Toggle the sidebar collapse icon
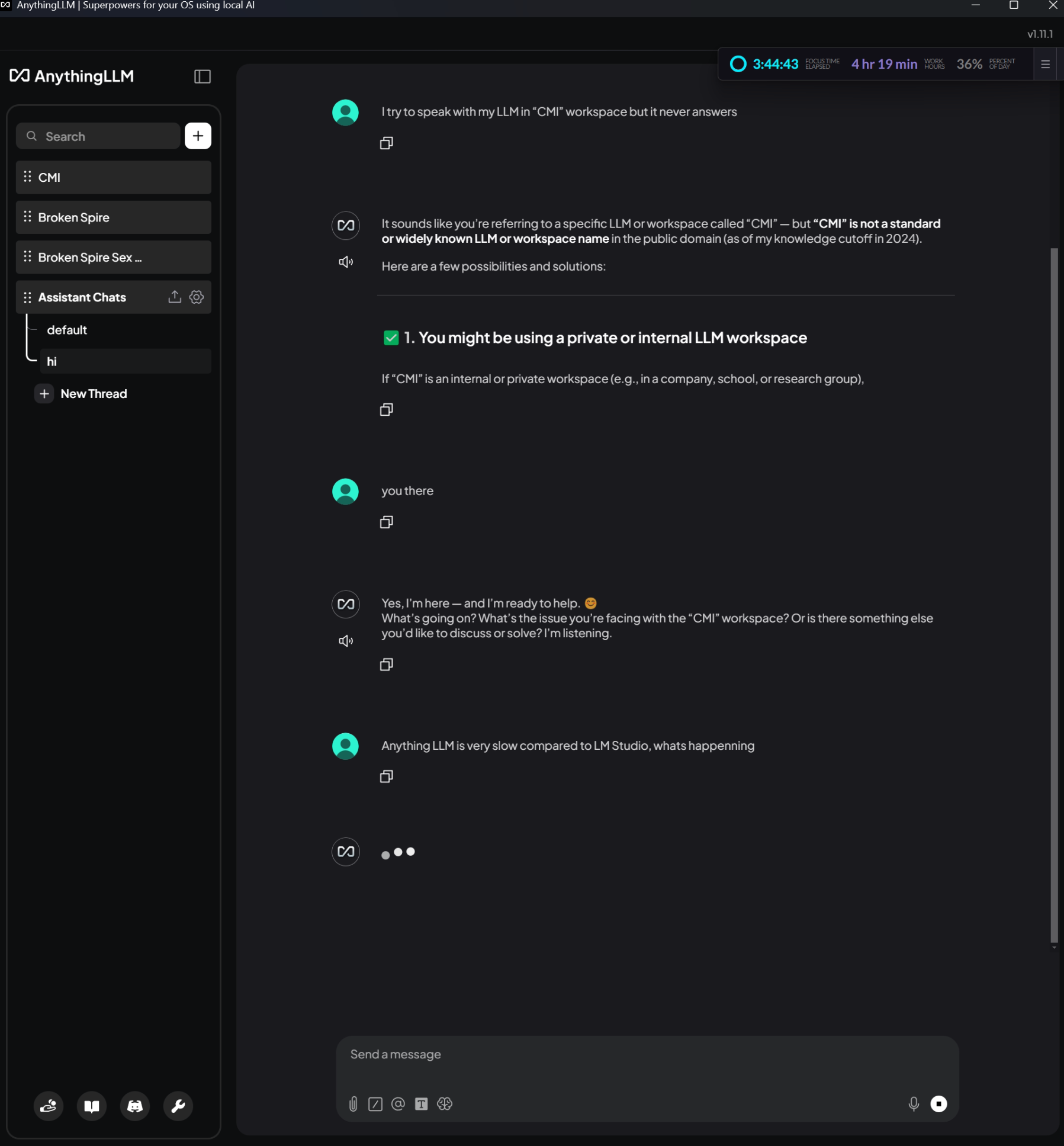 pyautogui.click(x=202, y=76)
